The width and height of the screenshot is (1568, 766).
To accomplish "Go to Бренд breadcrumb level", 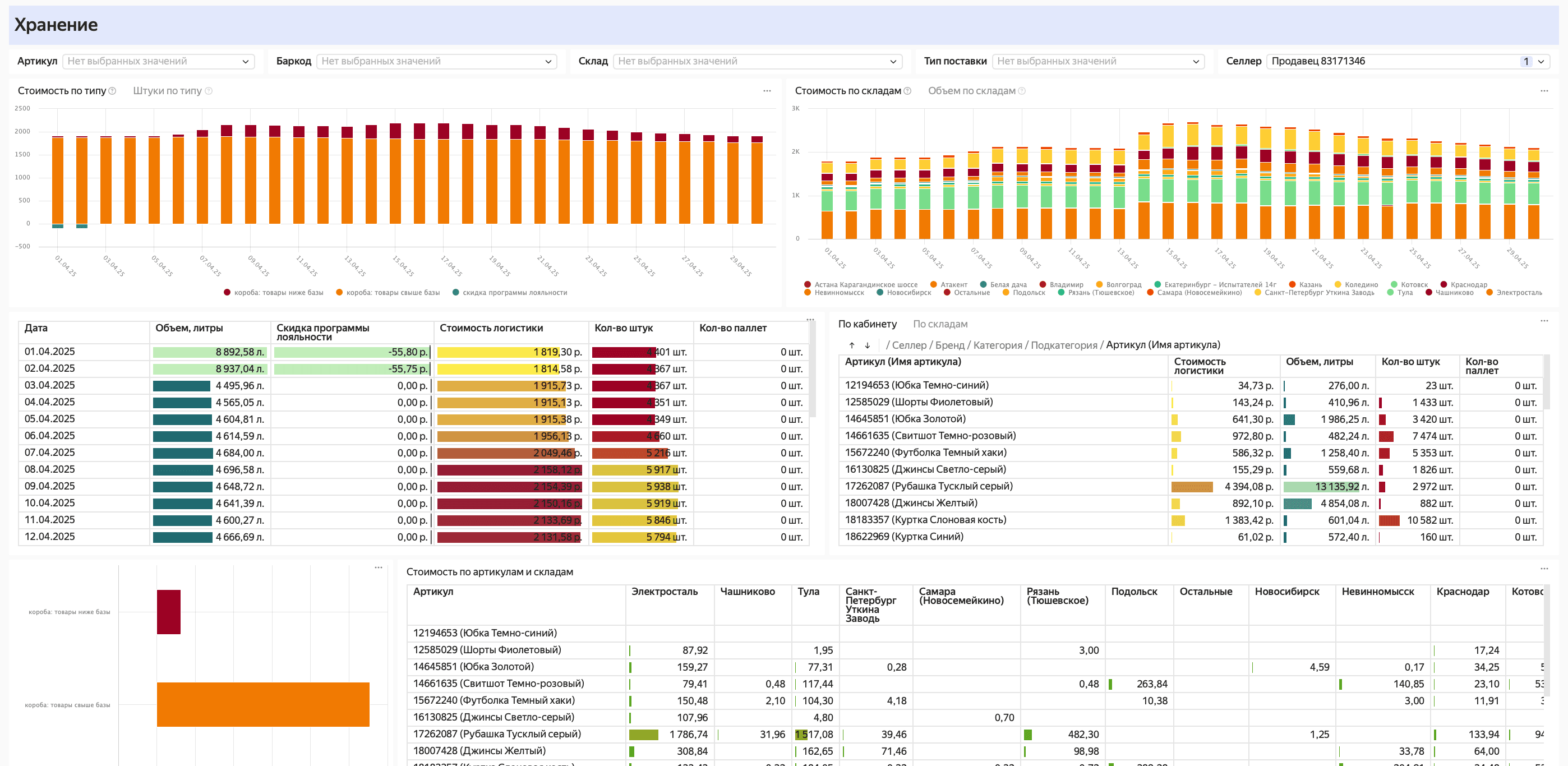I will (949, 345).
